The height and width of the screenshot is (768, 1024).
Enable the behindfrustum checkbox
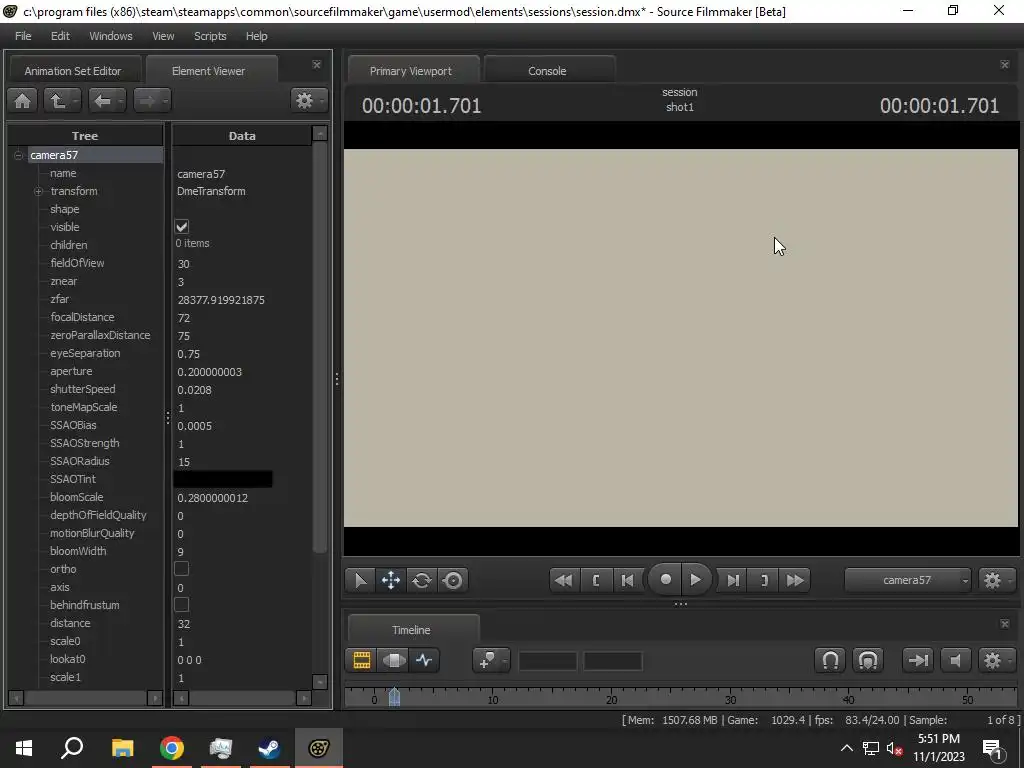182,605
